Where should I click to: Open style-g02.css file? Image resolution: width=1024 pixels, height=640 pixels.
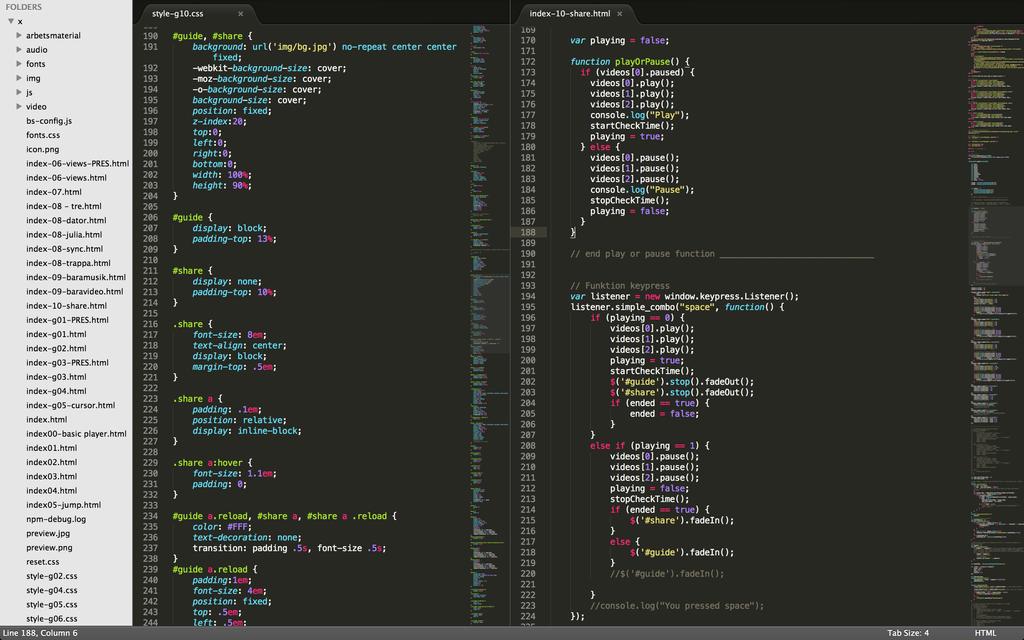coord(52,576)
